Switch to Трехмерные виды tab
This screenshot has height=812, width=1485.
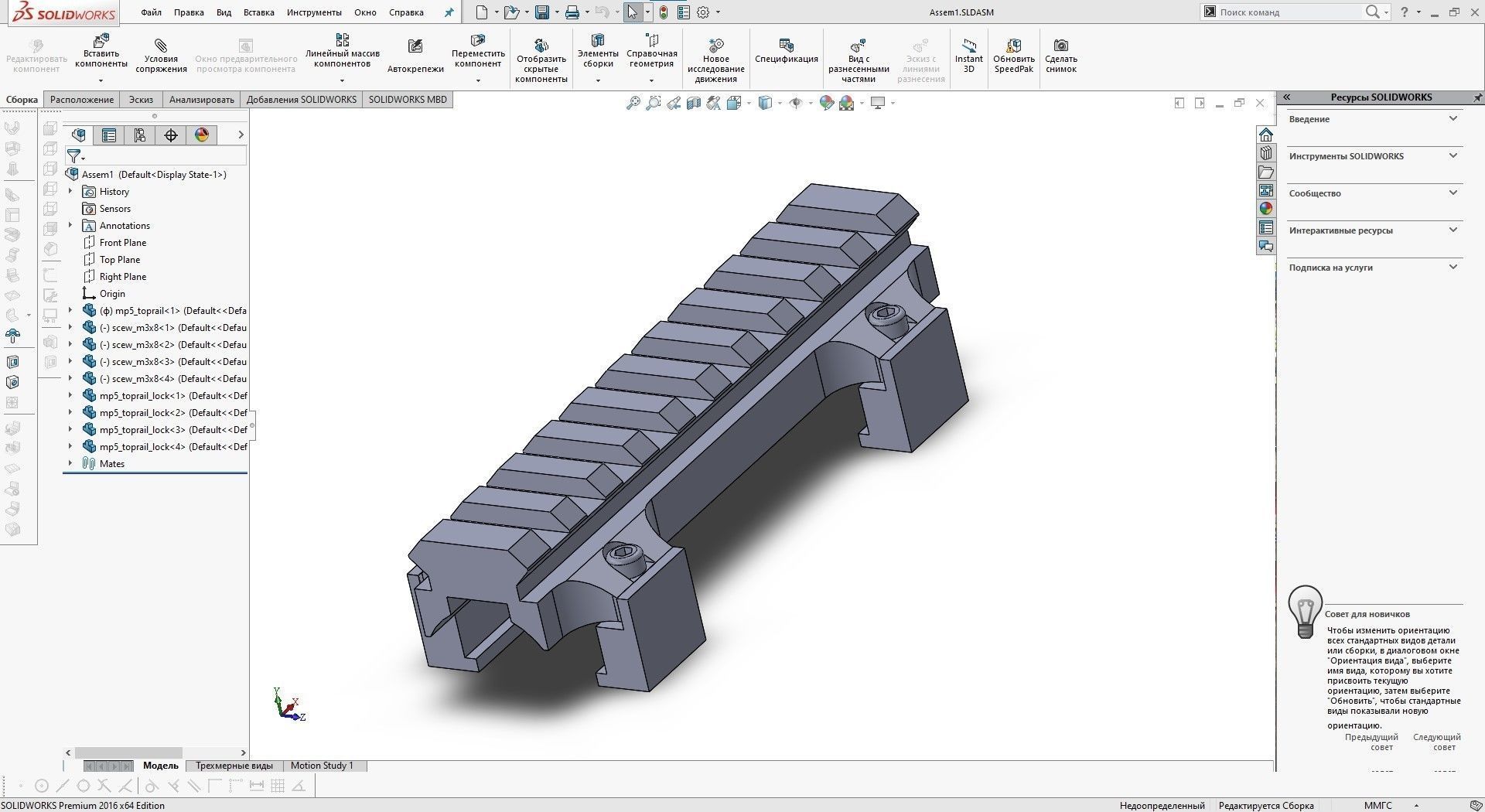tap(234, 766)
